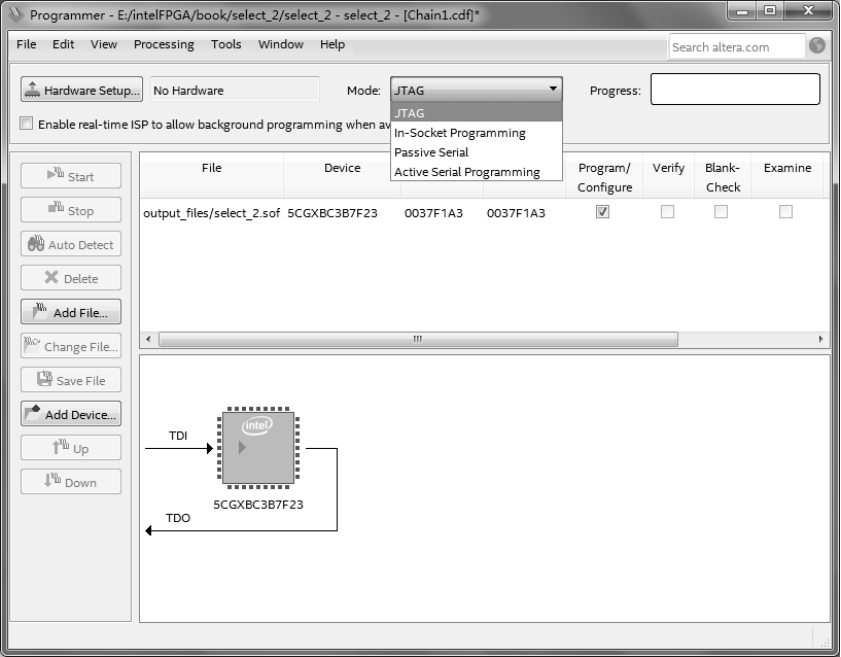Click the 5CGXBC3B7F23 label under the chip
Viewport: 841px width, 657px height.
tap(258, 504)
